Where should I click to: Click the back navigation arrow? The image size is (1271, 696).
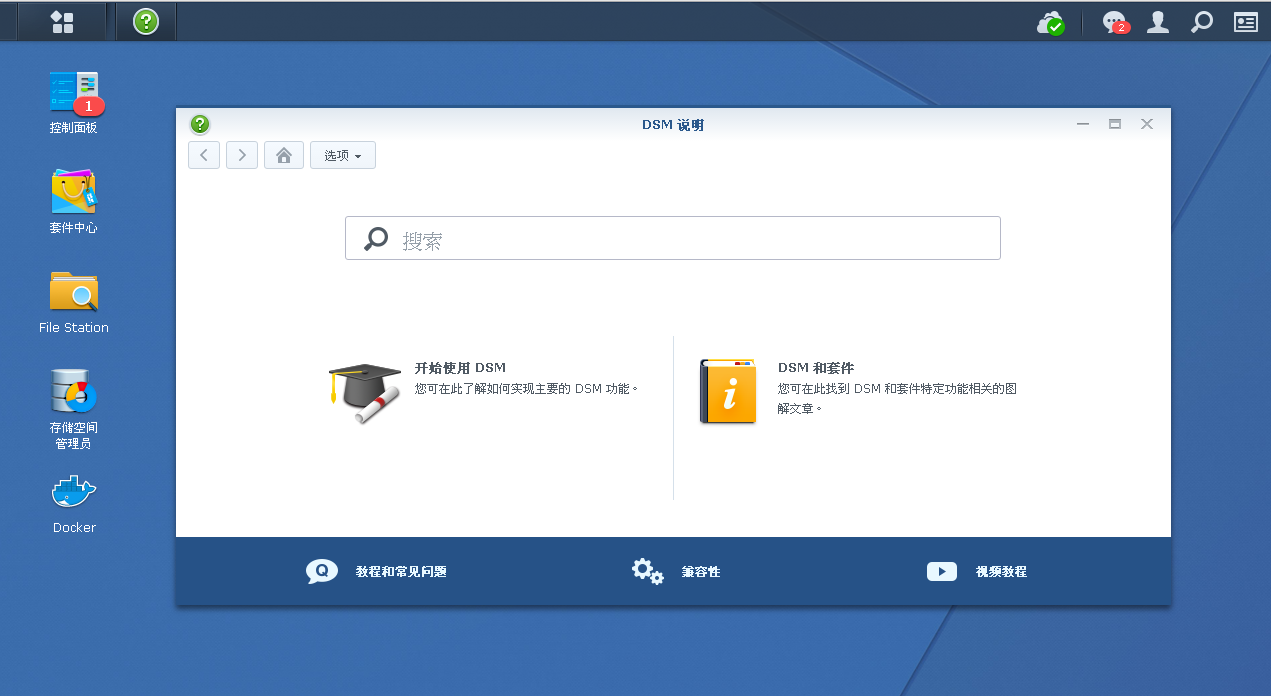pyautogui.click(x=203, y=155)
